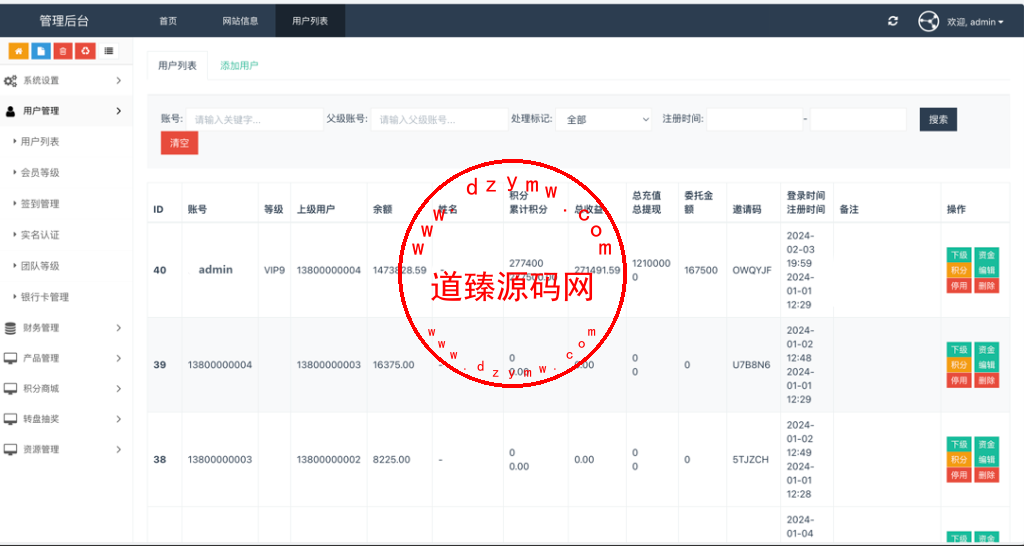The width and height of the screenshot is (1024, 546).
Task: Select 用户列表 in the dark top navigation
Action: click(x=310, y=21)
